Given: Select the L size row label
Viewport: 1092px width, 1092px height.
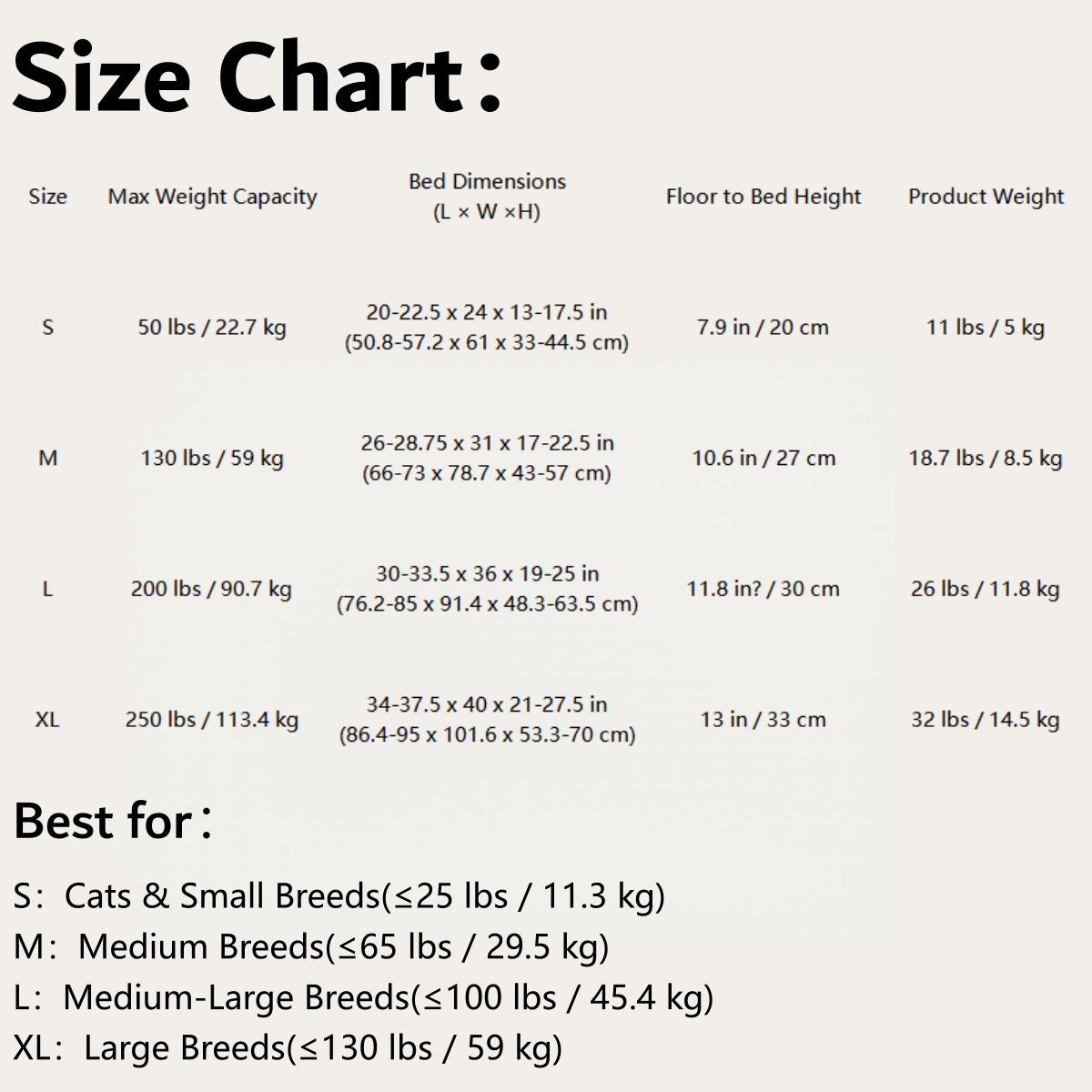Looking at the screenshot, I should click(x=47, y=589).
